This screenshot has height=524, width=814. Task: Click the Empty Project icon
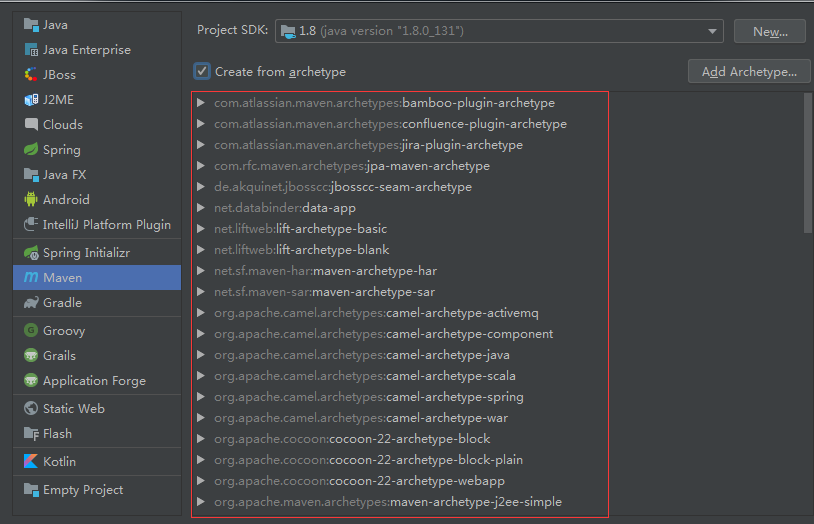pyautogui.click(x=31, y=489)
